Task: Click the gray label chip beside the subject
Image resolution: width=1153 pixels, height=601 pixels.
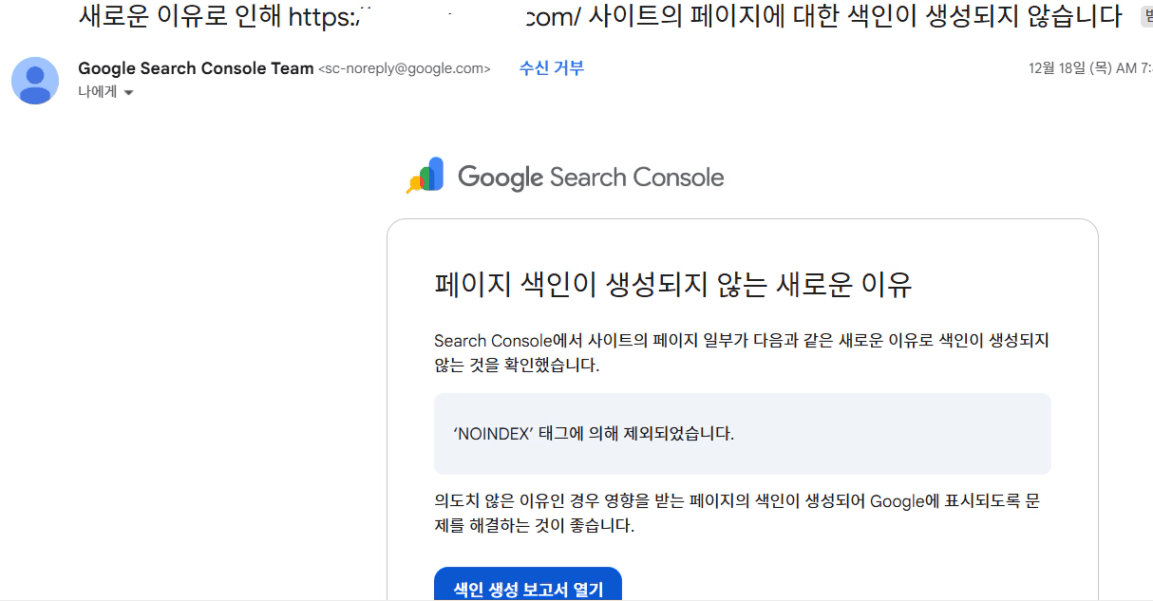Action: [1145, 16]
